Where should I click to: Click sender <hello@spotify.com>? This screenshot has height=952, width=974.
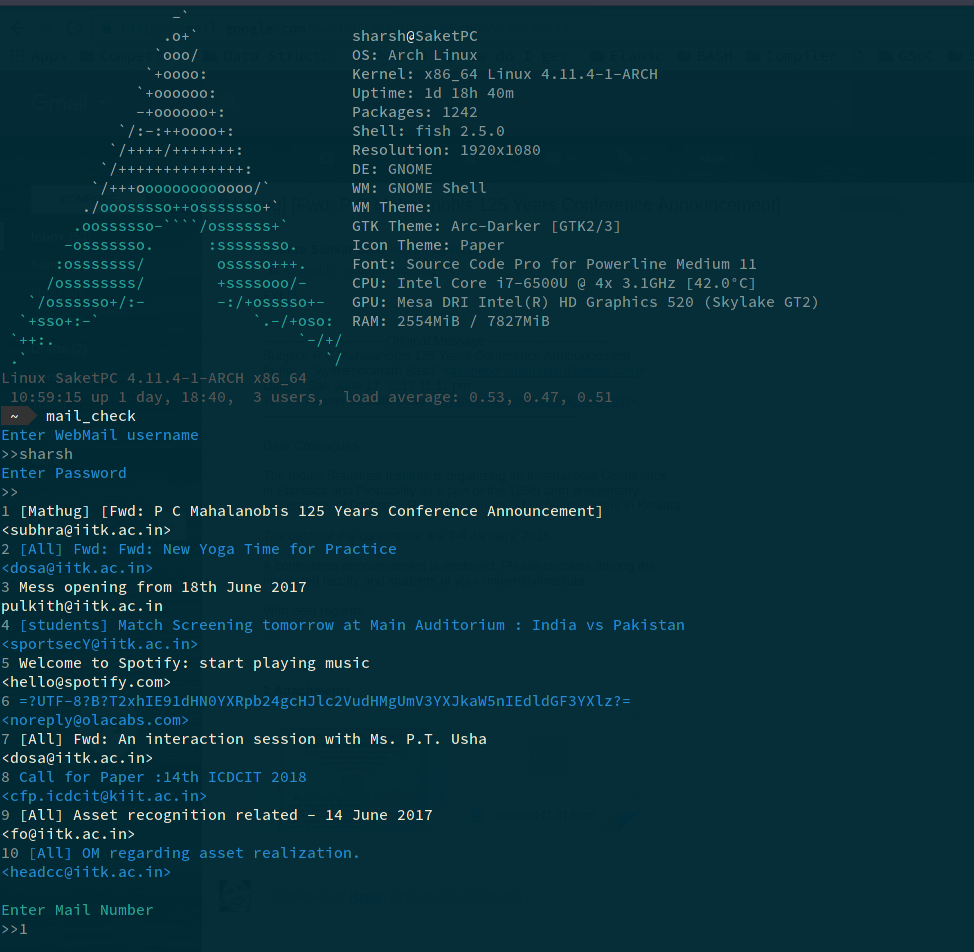[86, 682]
